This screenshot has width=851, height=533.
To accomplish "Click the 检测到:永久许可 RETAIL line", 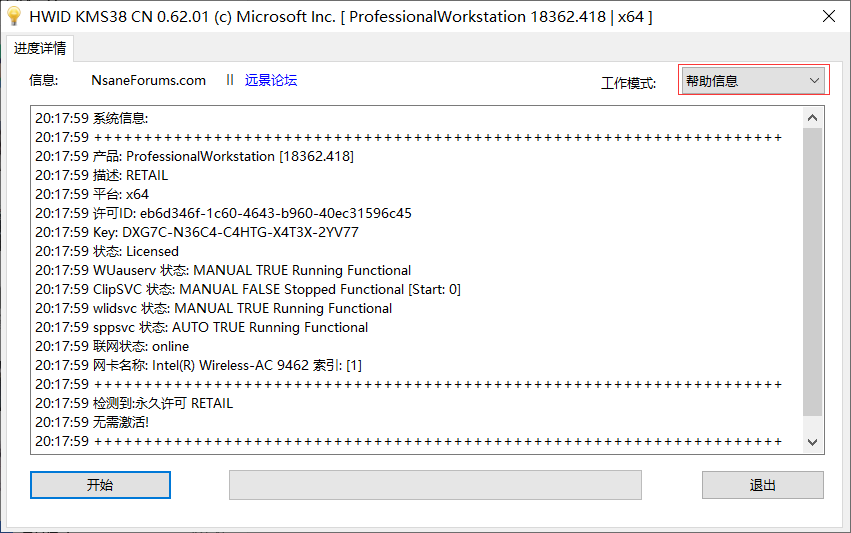I will point(134,403).
